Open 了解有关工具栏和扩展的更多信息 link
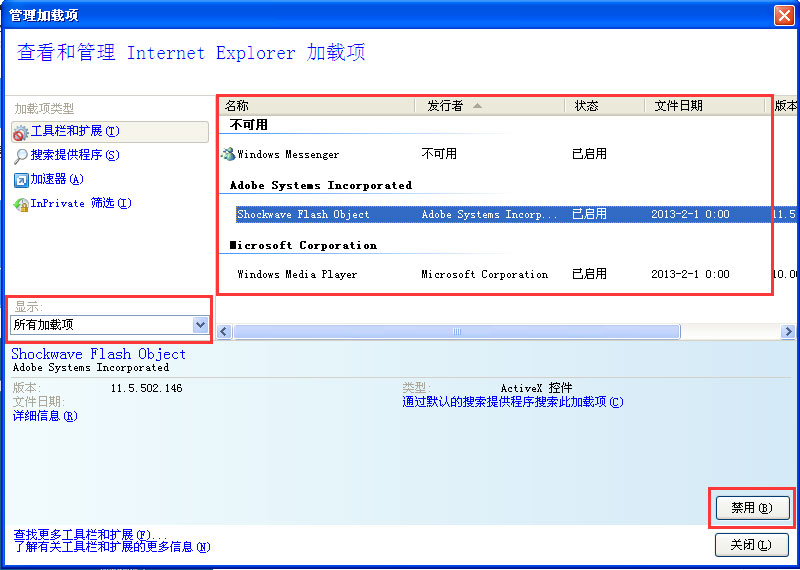Viewport: 800px width, 570px height. coord(112,547)
